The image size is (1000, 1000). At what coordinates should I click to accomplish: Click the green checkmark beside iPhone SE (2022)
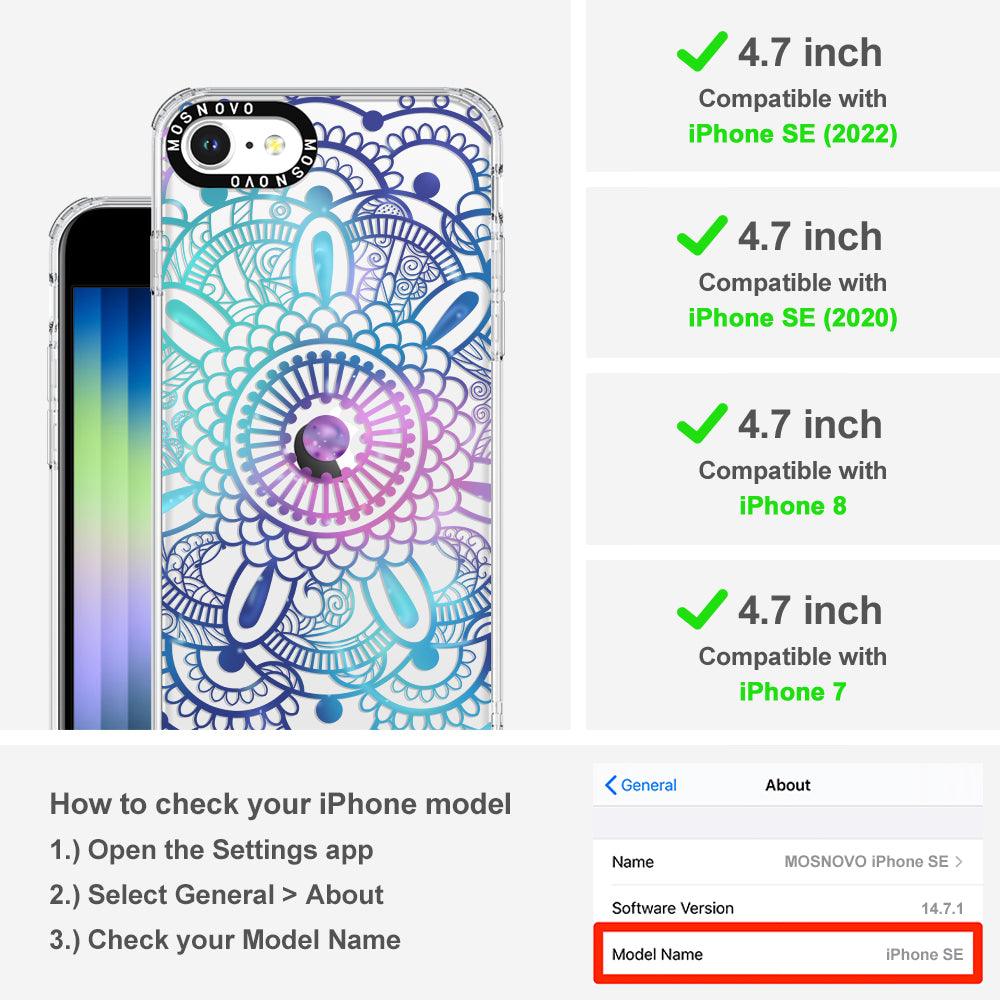(702, 51)
